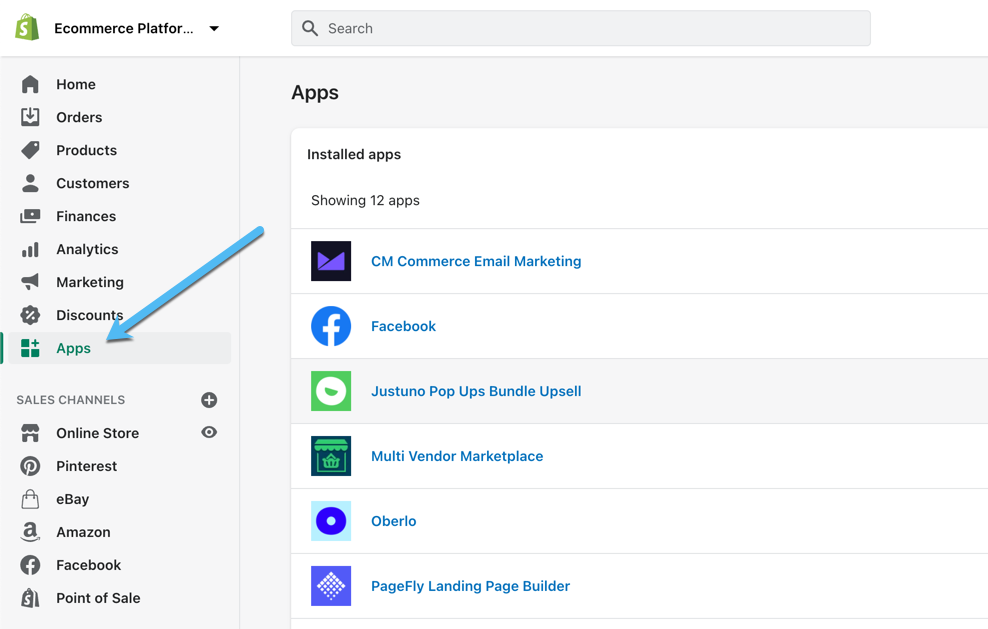The height and width of the screenshot is (629, 988).
Task: Click the Justuno green app icon
Action: coord(331,391)
